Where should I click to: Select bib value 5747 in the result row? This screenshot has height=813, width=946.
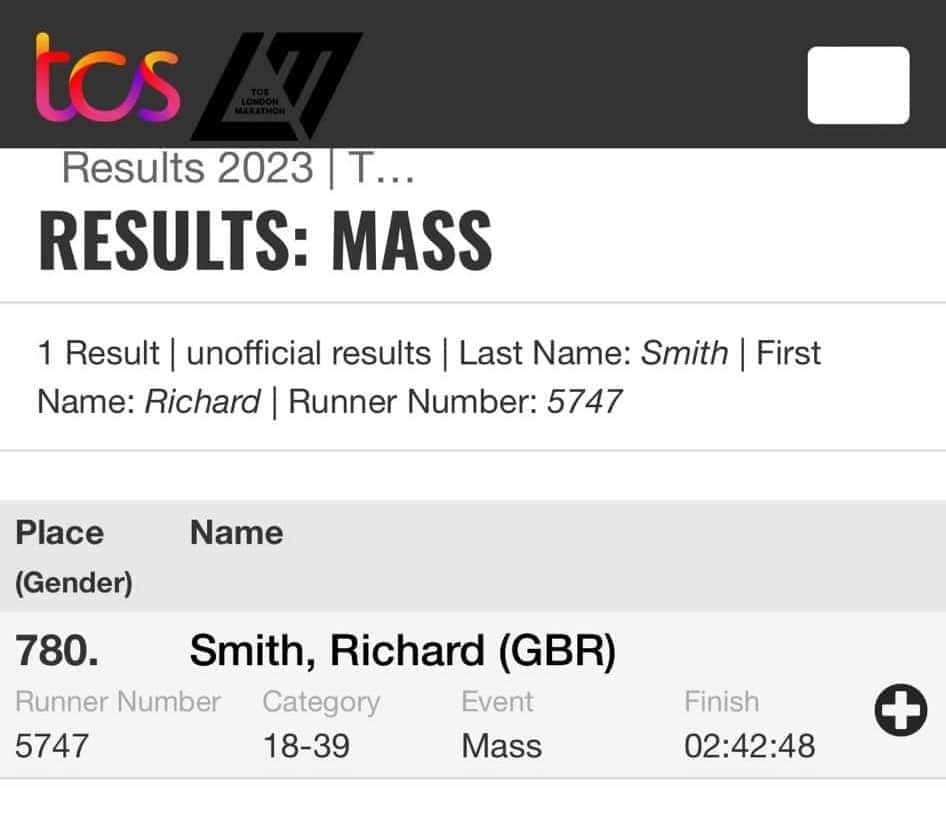point(52,746)
